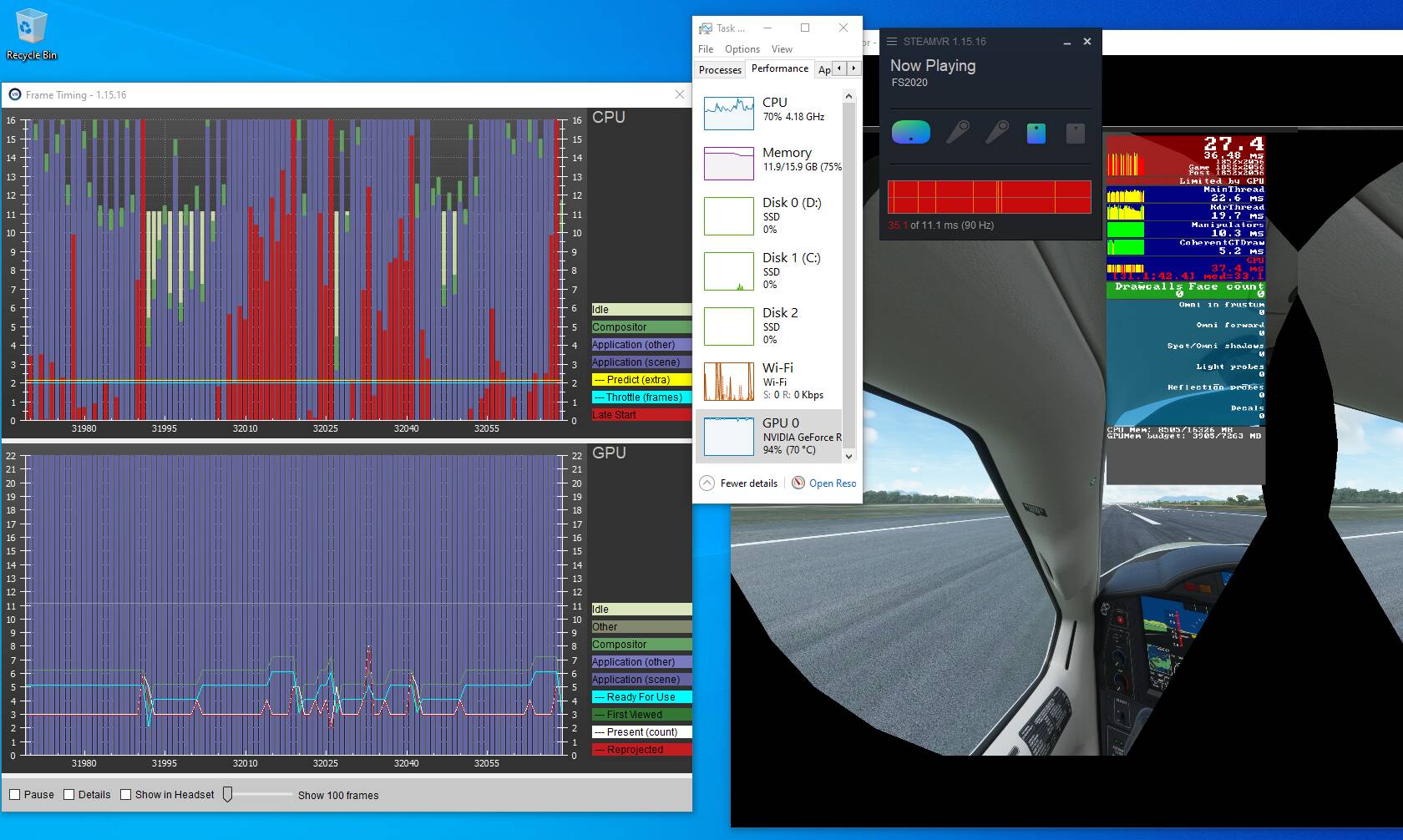Click the 'CPU' heading of the top chart
The width and height of the screenshot is (1403, 840).
(609, 118)
